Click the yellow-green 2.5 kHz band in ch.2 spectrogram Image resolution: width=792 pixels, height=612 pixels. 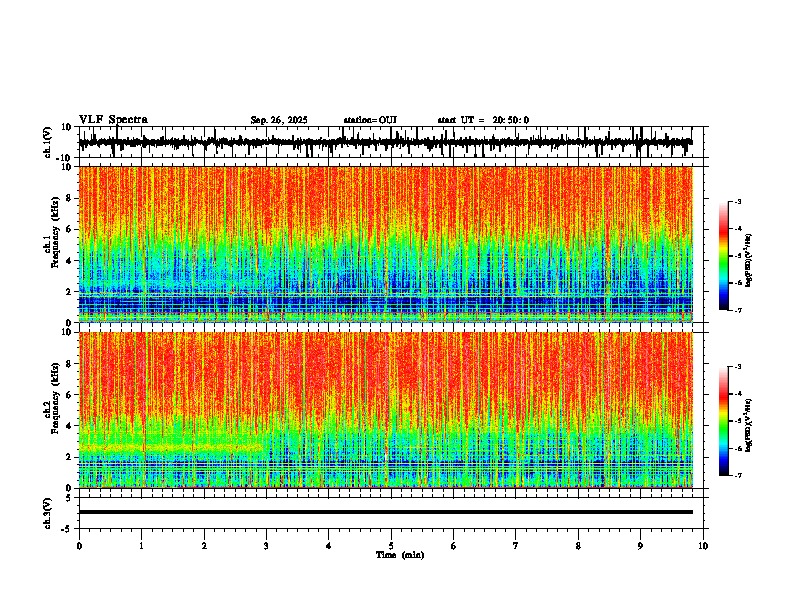pyautogui.click(x=172, y=447)
